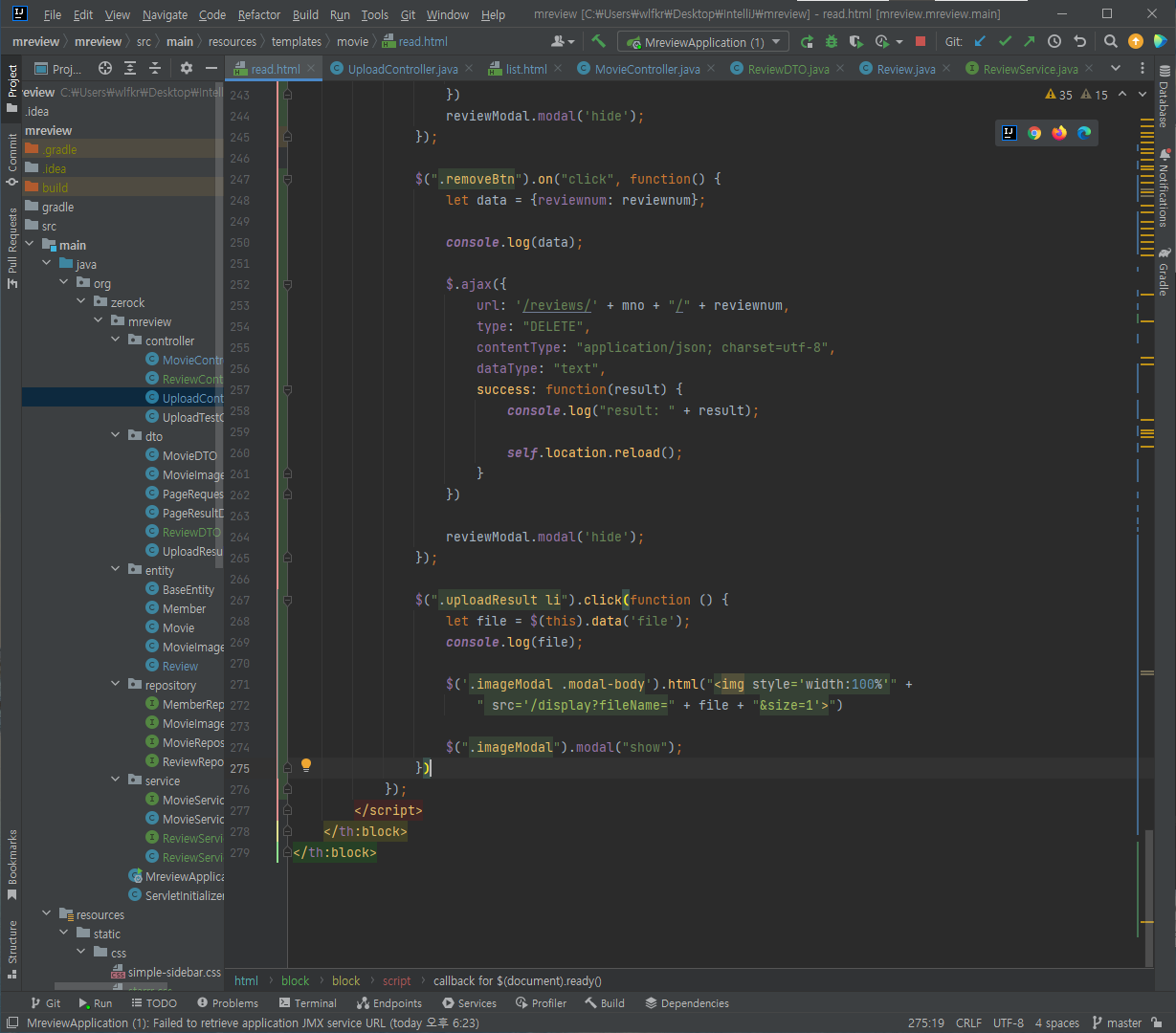Fold code block at line 247

(x=288, y=179)
